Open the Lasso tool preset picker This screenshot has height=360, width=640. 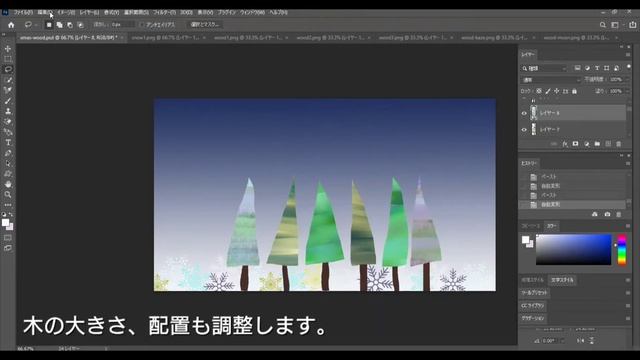30,25
